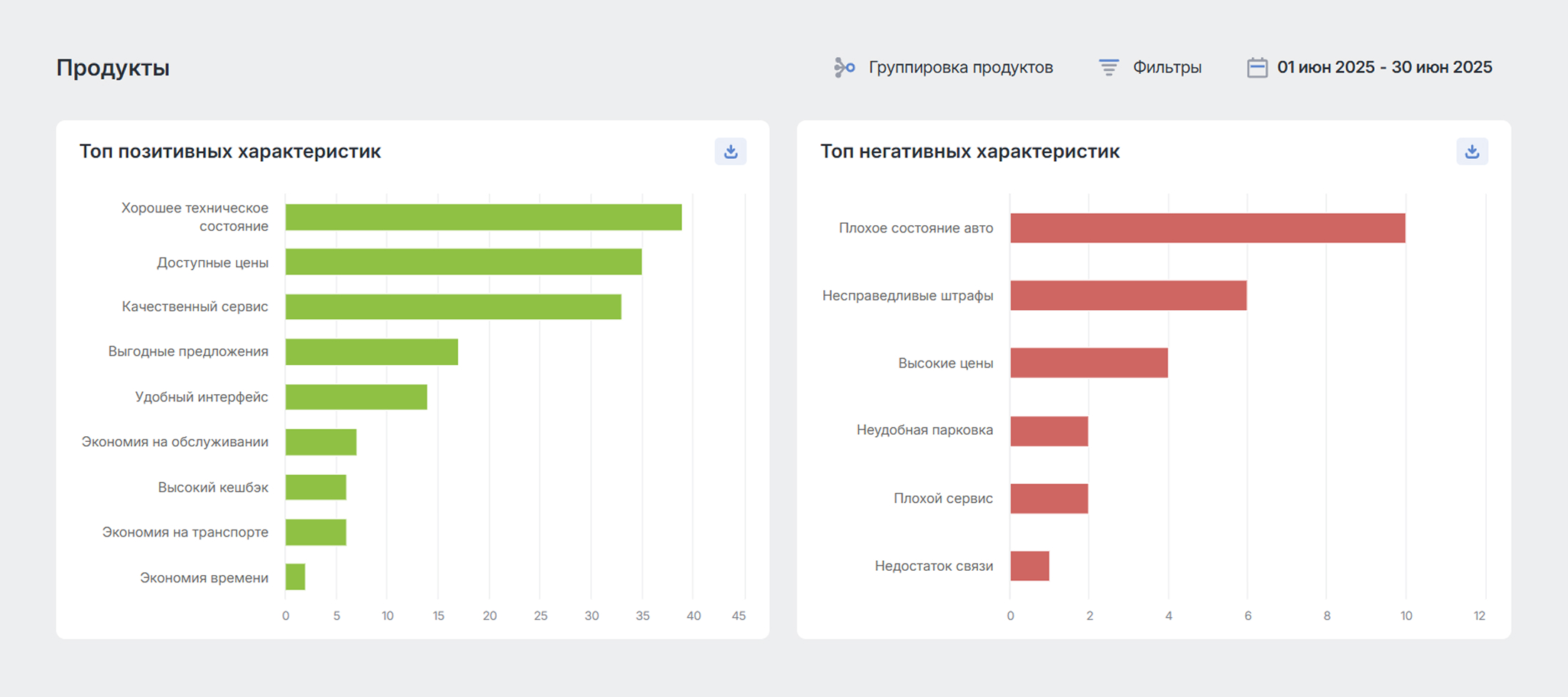This screenshot has width=1568, height=697.
Task: Click the Продукты page title
Action: coord(113,68)
